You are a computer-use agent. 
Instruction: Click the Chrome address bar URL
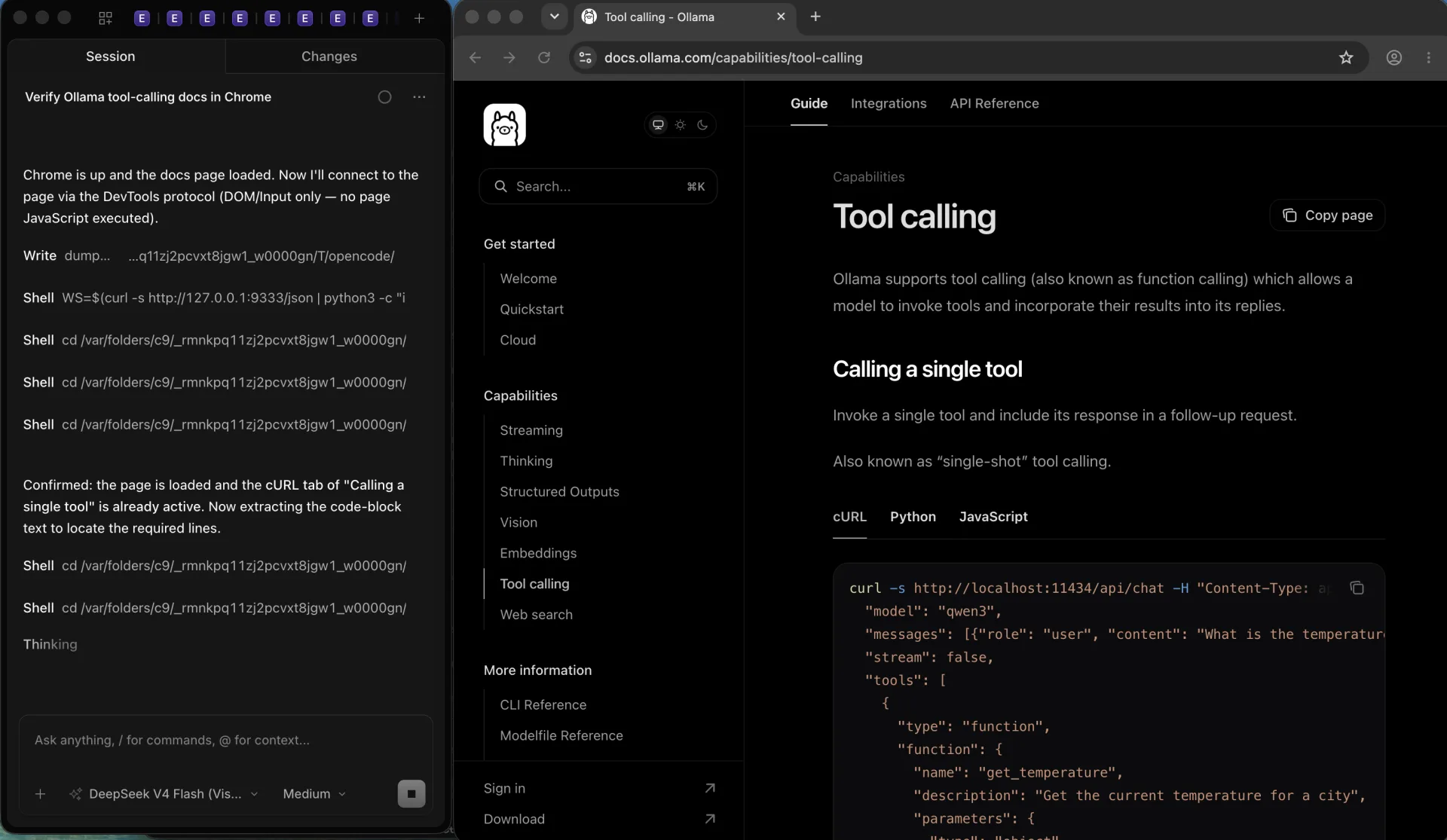coord(733,58)
